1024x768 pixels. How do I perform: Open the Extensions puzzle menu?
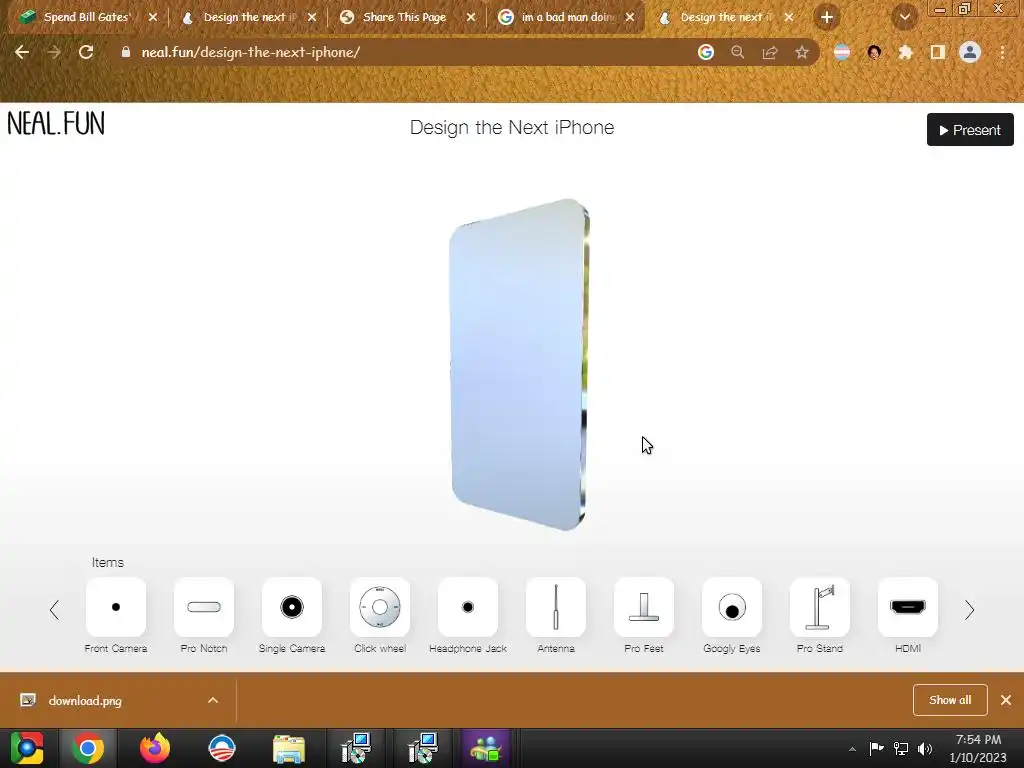(x=905, y=52)
